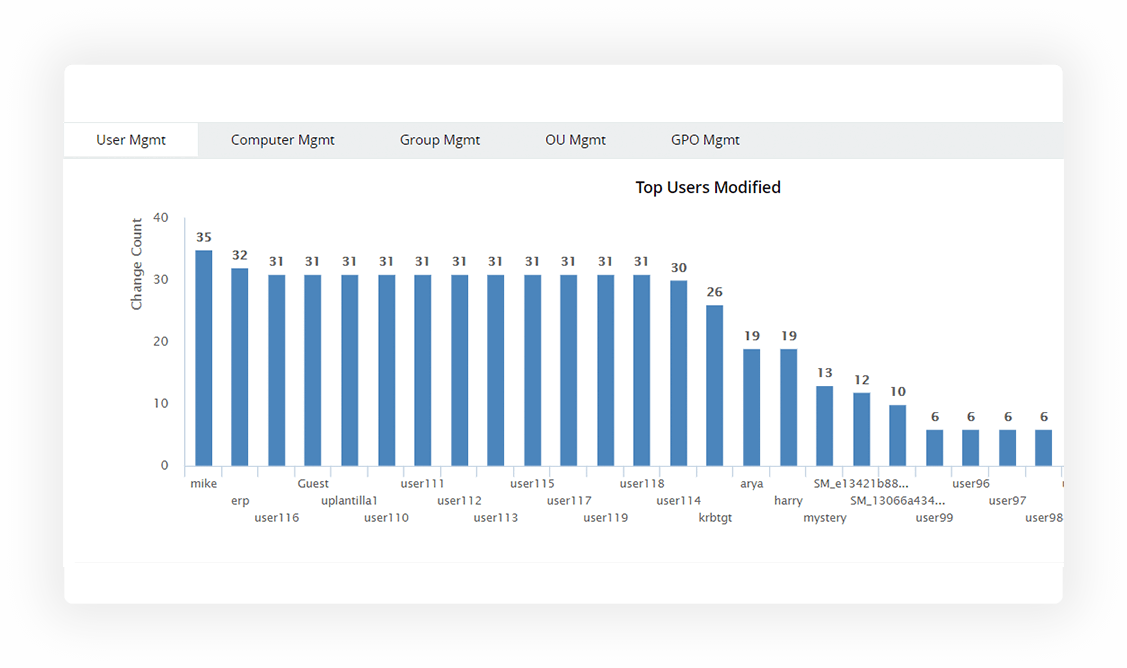View the GPO Mgmt tab

[x=705, y=140]
